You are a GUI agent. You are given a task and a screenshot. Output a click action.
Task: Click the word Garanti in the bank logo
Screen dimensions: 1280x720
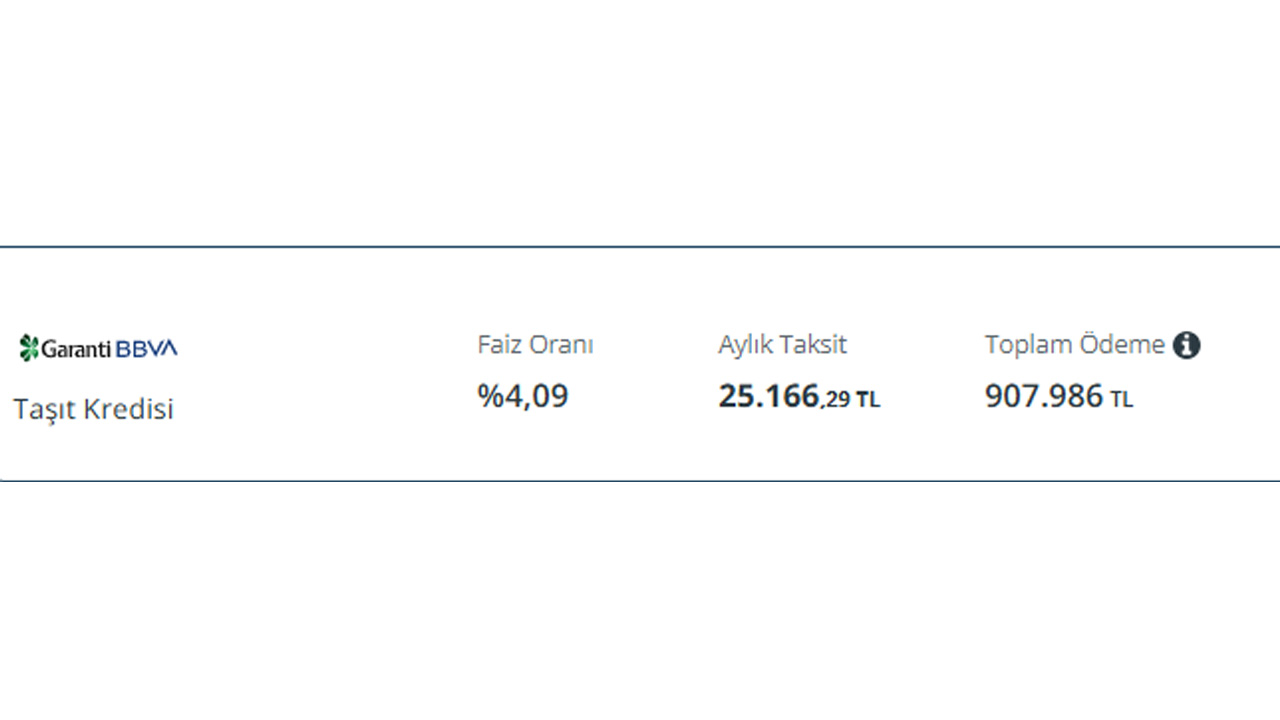[76, 349]
